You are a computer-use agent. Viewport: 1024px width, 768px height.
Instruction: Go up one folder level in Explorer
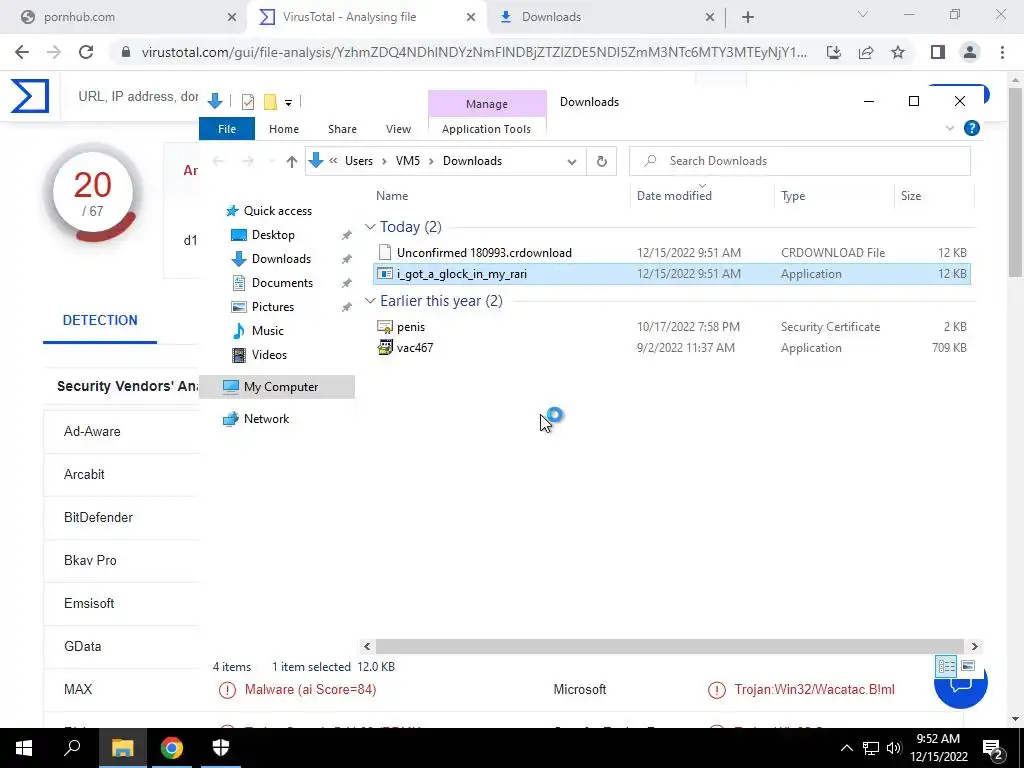(292, 161)
